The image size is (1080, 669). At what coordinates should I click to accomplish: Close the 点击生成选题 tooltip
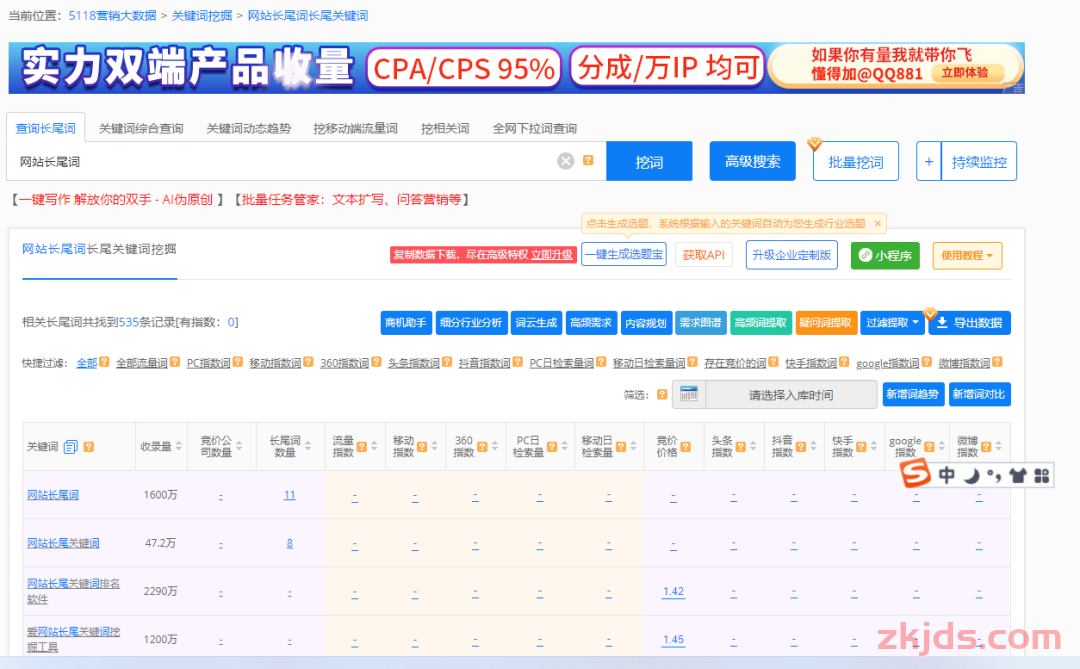coord(878,223)
